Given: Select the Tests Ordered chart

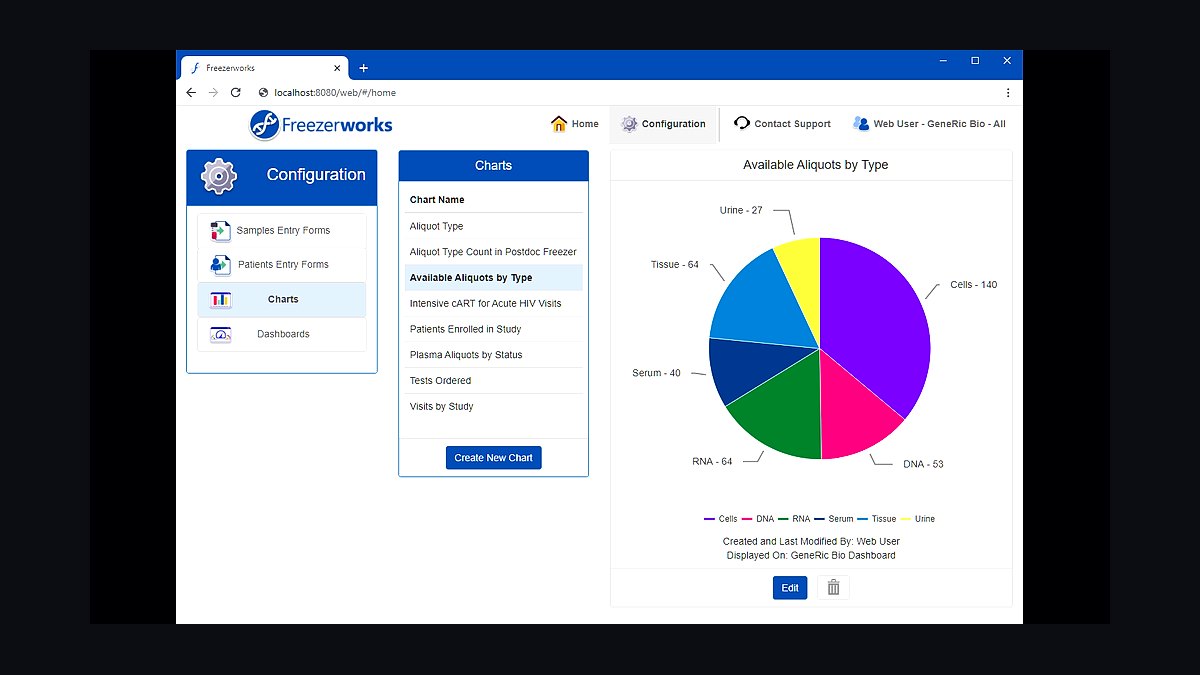Looking at the screenshot, I should click(x=494, y=381).
